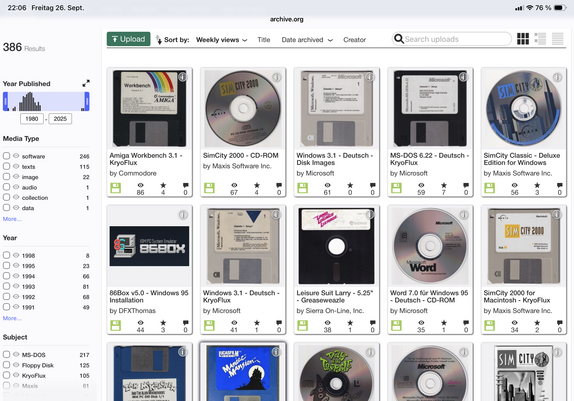Open info icon on SimCity Classic Deluxe card
This screenshot has height=401, width=574.
[x=557, y=77]
